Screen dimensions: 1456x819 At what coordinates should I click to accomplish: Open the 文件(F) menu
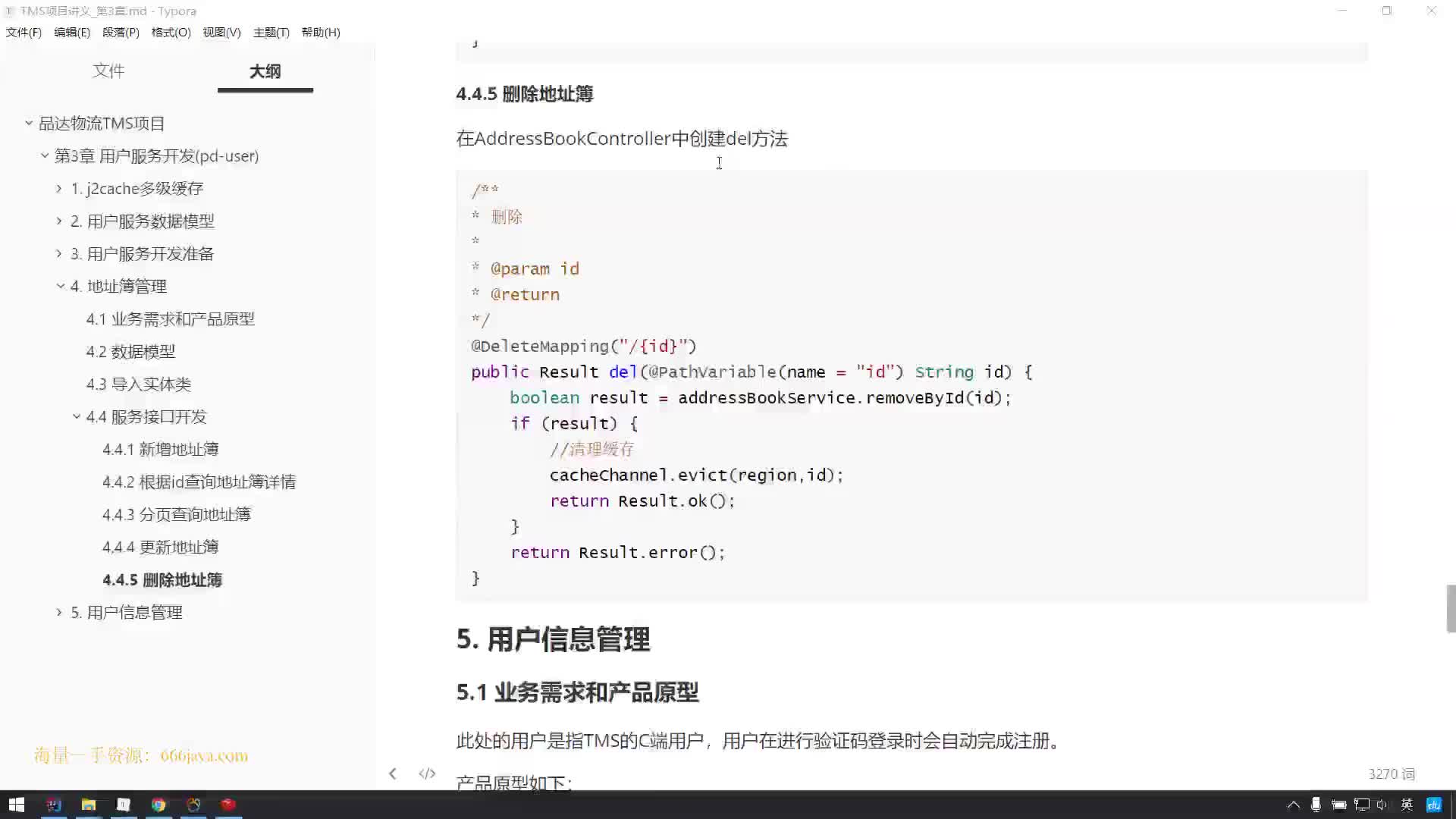pyautogui.click(x=24, y=32)
